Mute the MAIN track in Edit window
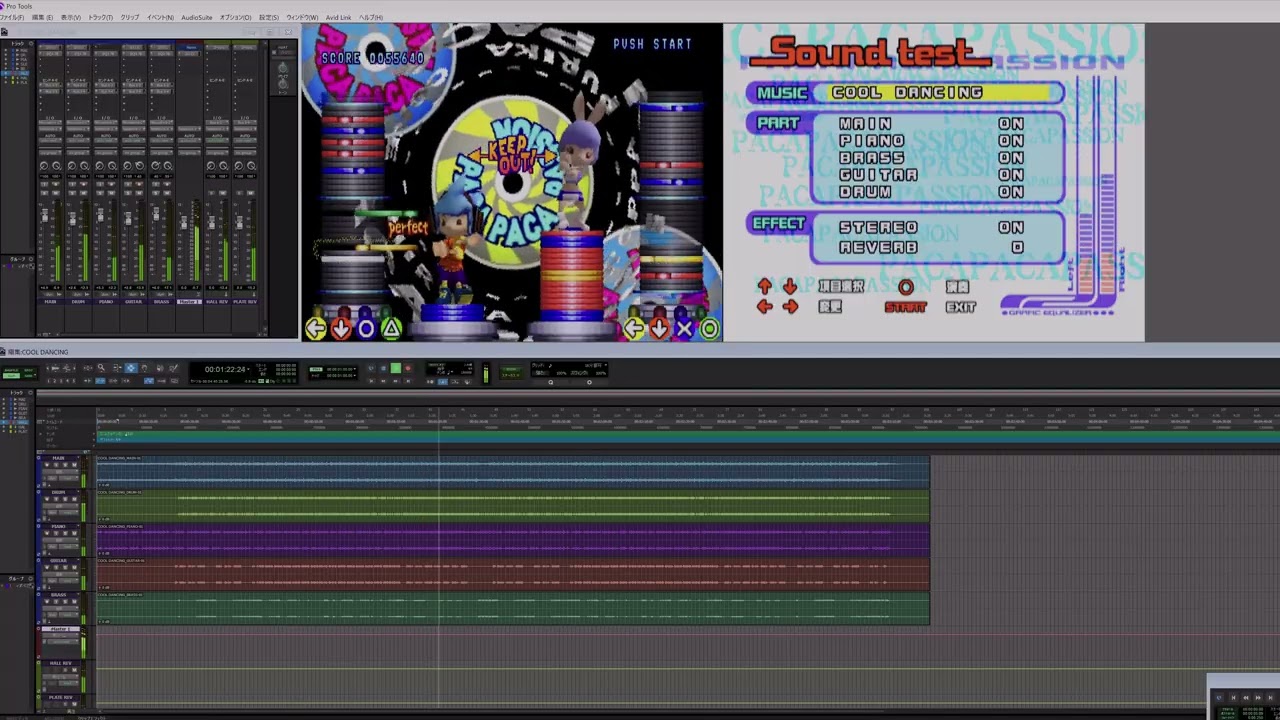The image size is (1280, 720). click(74, 465)
